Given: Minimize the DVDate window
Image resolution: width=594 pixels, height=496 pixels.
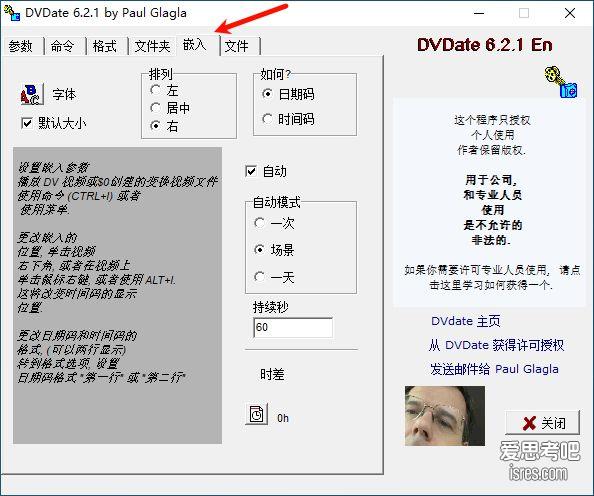Looking at the screenshot, I should point(479,13).
